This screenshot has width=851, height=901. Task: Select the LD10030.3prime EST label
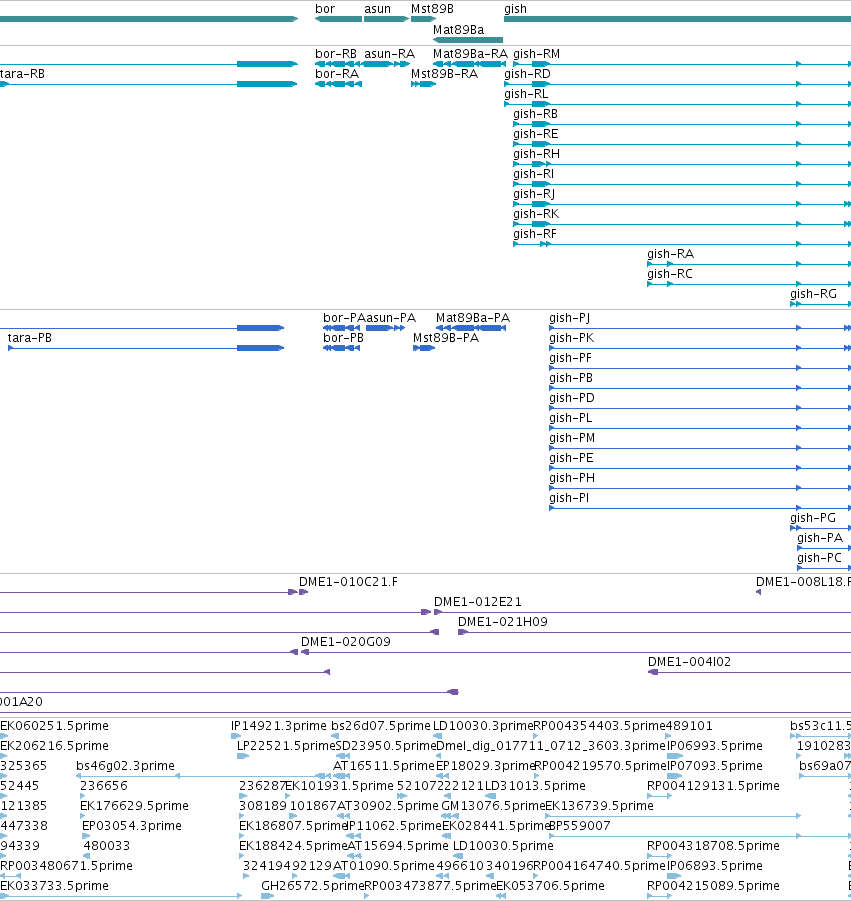coord(483,726)
